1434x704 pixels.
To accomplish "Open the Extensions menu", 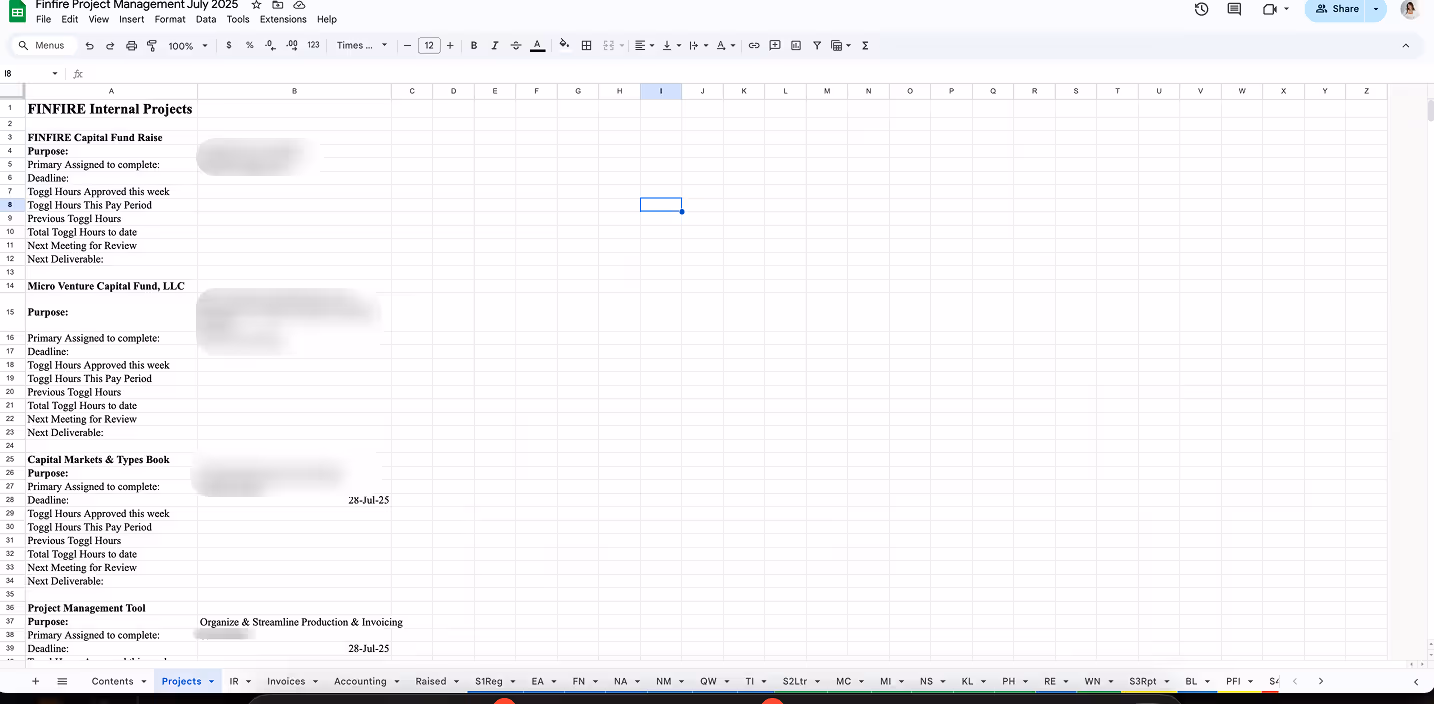I will click(283, 19).
